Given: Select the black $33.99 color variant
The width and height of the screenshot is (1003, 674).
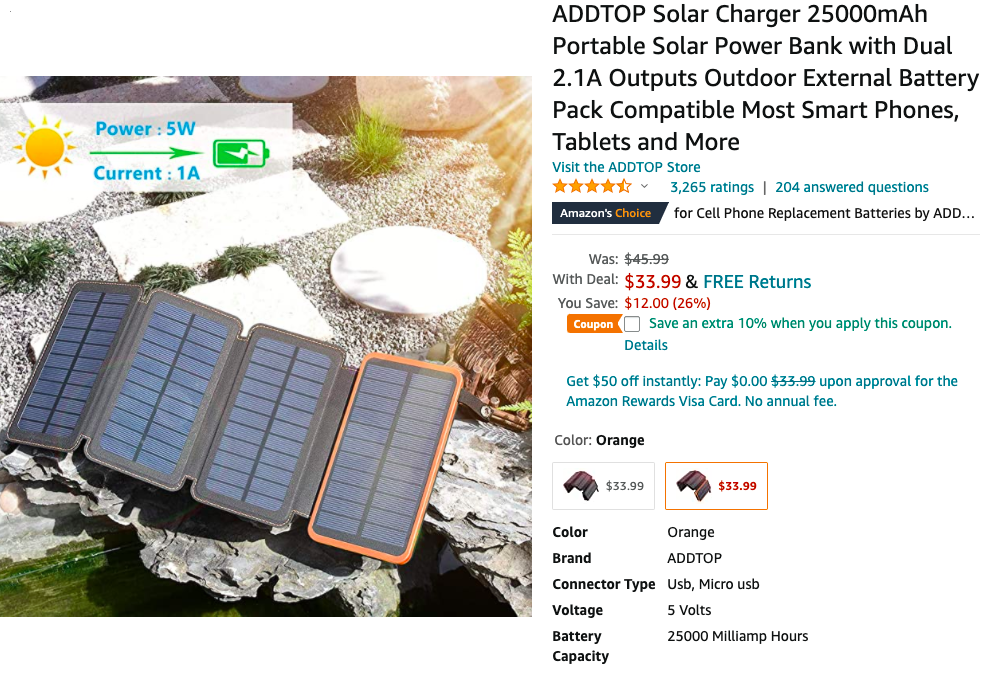Looking at the screenshot, I should pos(603,485).
